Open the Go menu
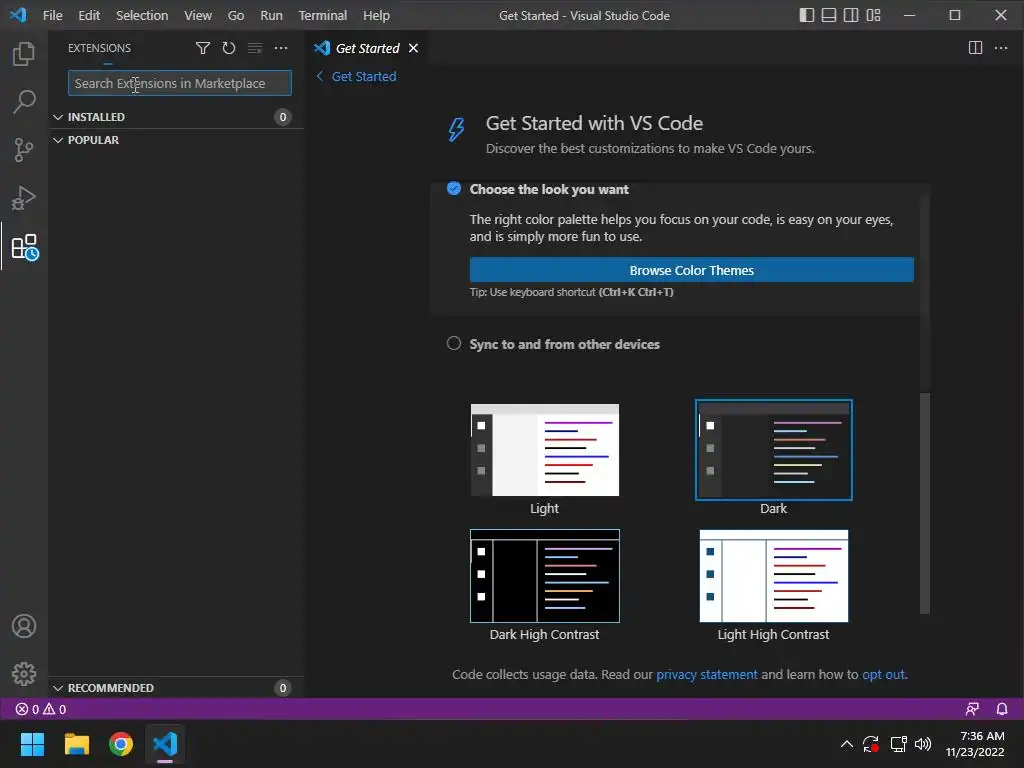Image resolution: width=1024 pixels, height=768 pixels. pos(236,15)
